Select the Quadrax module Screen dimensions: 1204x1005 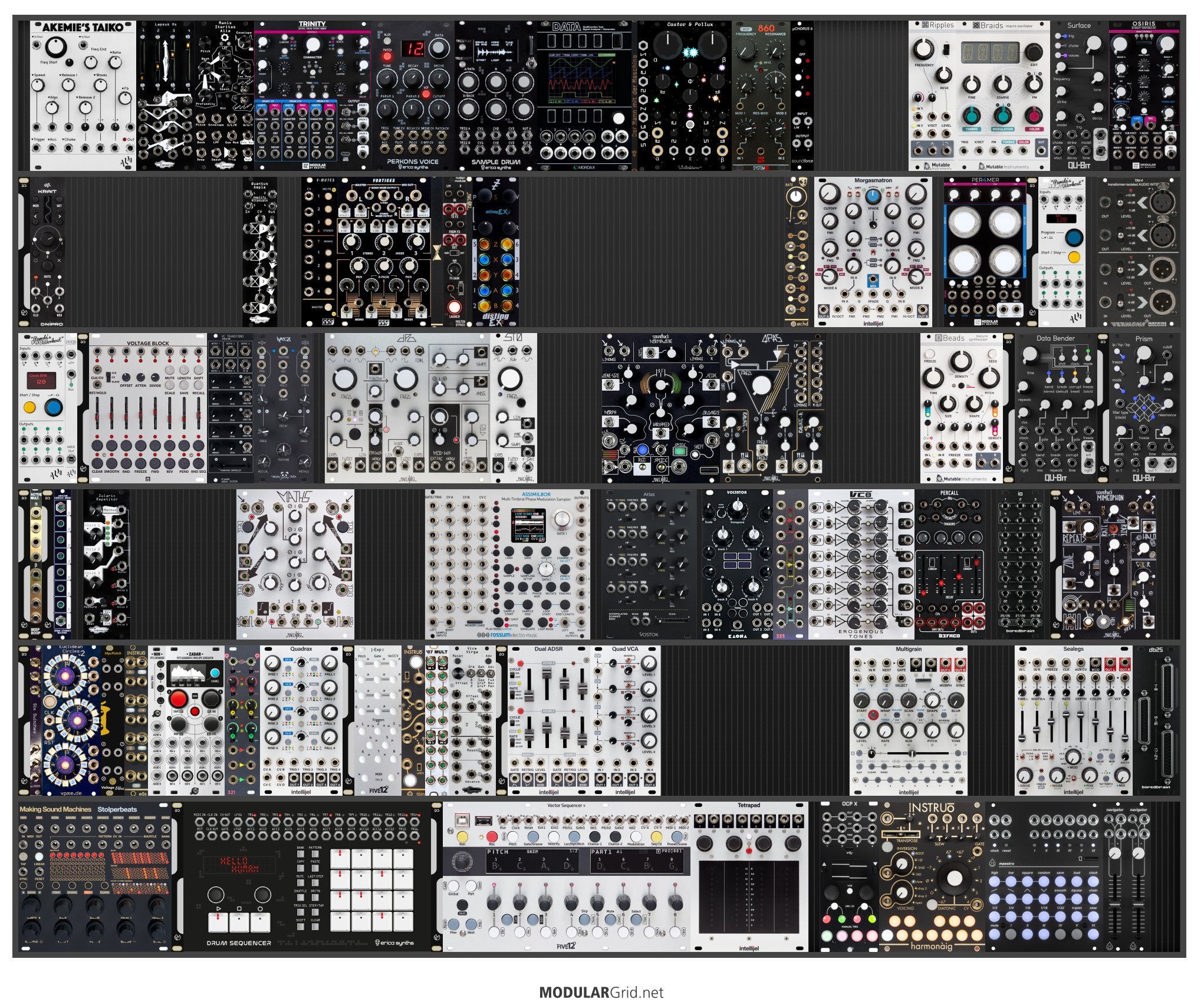tap(301, 720)
